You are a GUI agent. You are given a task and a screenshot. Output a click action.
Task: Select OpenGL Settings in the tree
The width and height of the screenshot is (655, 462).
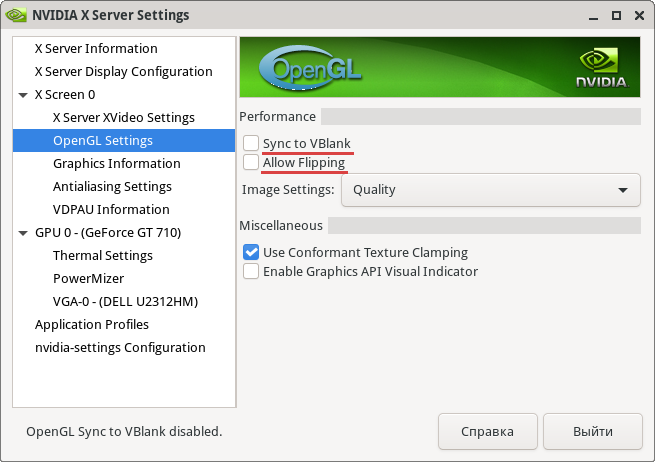[124, 140]
